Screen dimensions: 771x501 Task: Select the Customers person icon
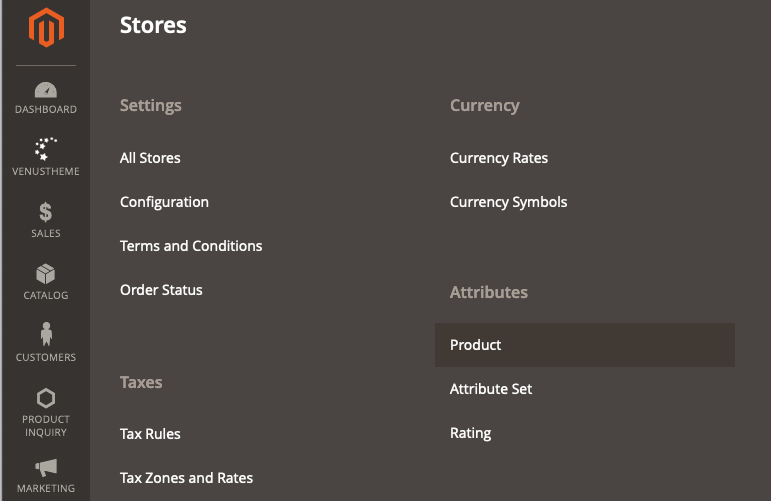click(x=46, y=334)
